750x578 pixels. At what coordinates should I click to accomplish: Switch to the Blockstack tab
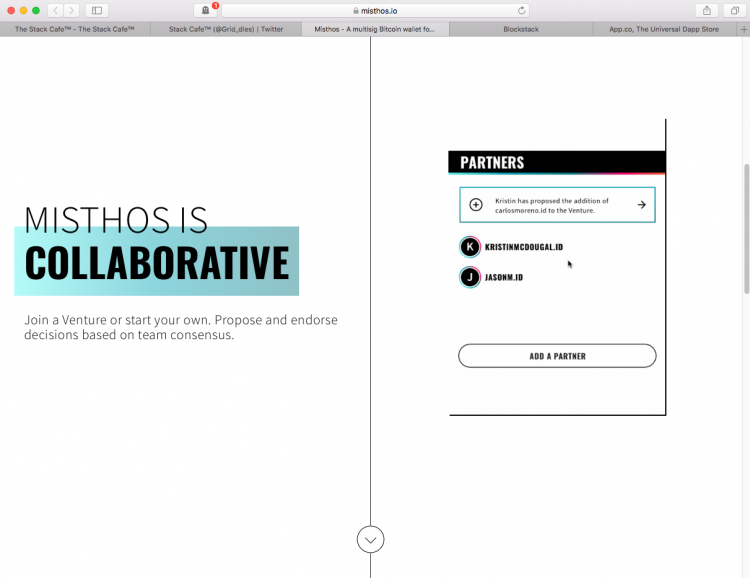(521, 29)
